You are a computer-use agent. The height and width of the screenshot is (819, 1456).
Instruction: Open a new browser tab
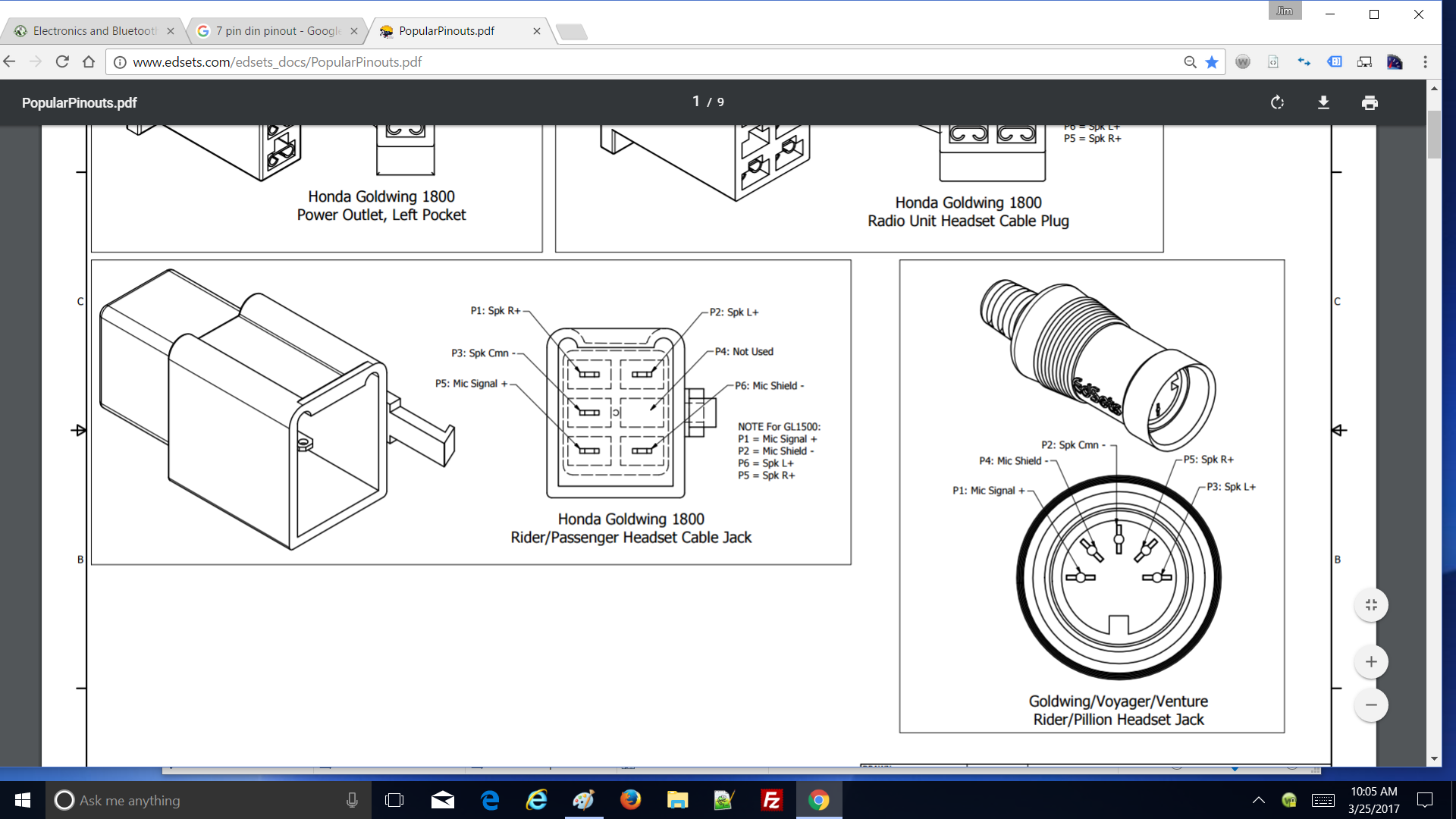(x=571, y=32)
